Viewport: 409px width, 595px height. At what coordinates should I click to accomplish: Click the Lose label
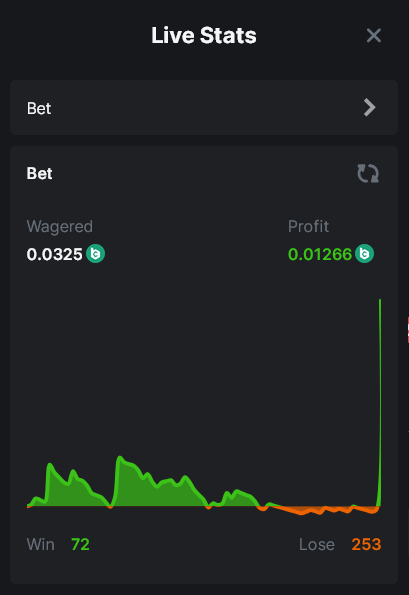(x=317, y=545)
